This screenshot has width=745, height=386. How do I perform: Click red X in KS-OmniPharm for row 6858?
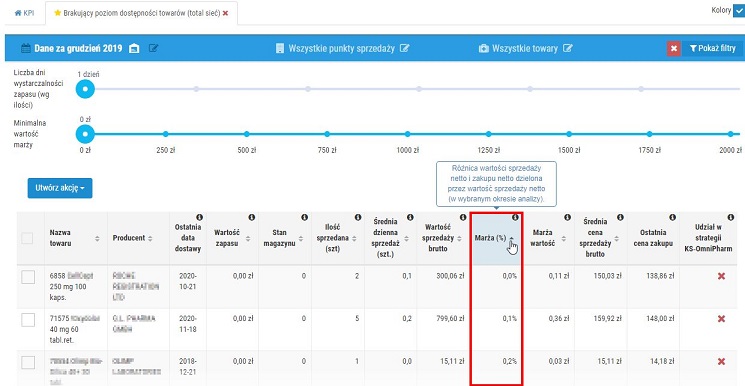(x=721, y=276)
